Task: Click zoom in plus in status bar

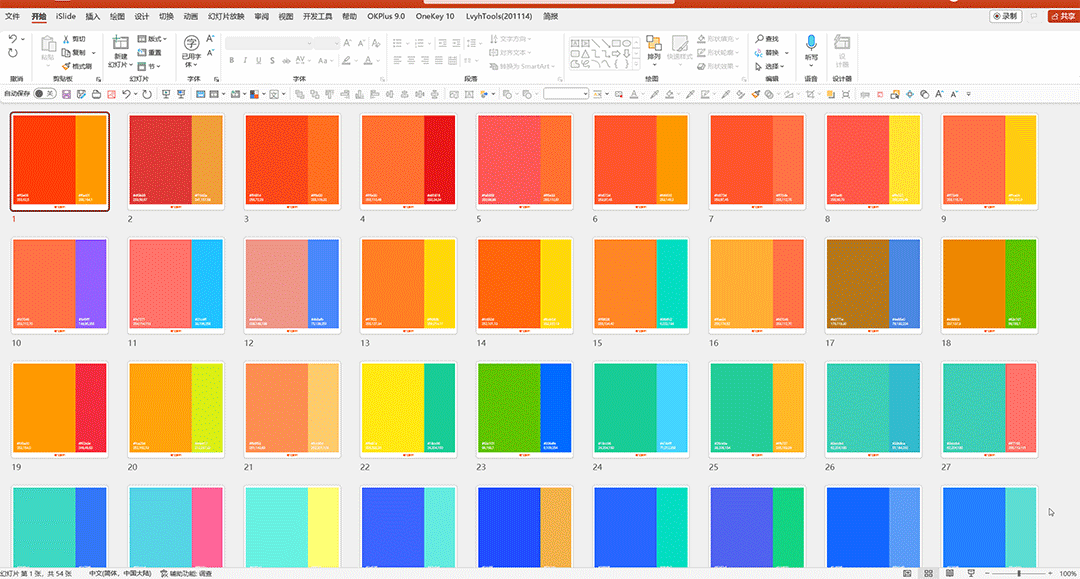Action: click(1050, 573)
